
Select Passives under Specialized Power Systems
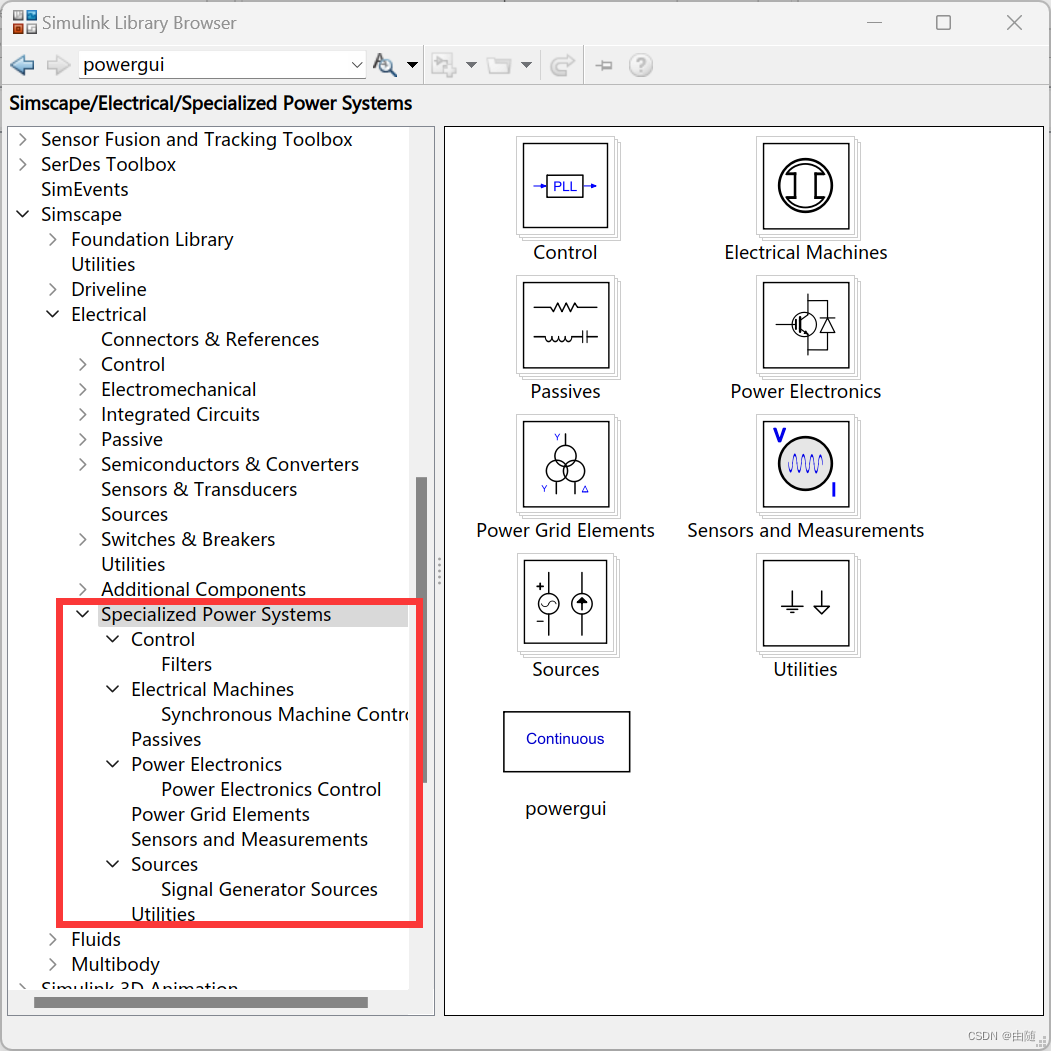tap(166, 740)
